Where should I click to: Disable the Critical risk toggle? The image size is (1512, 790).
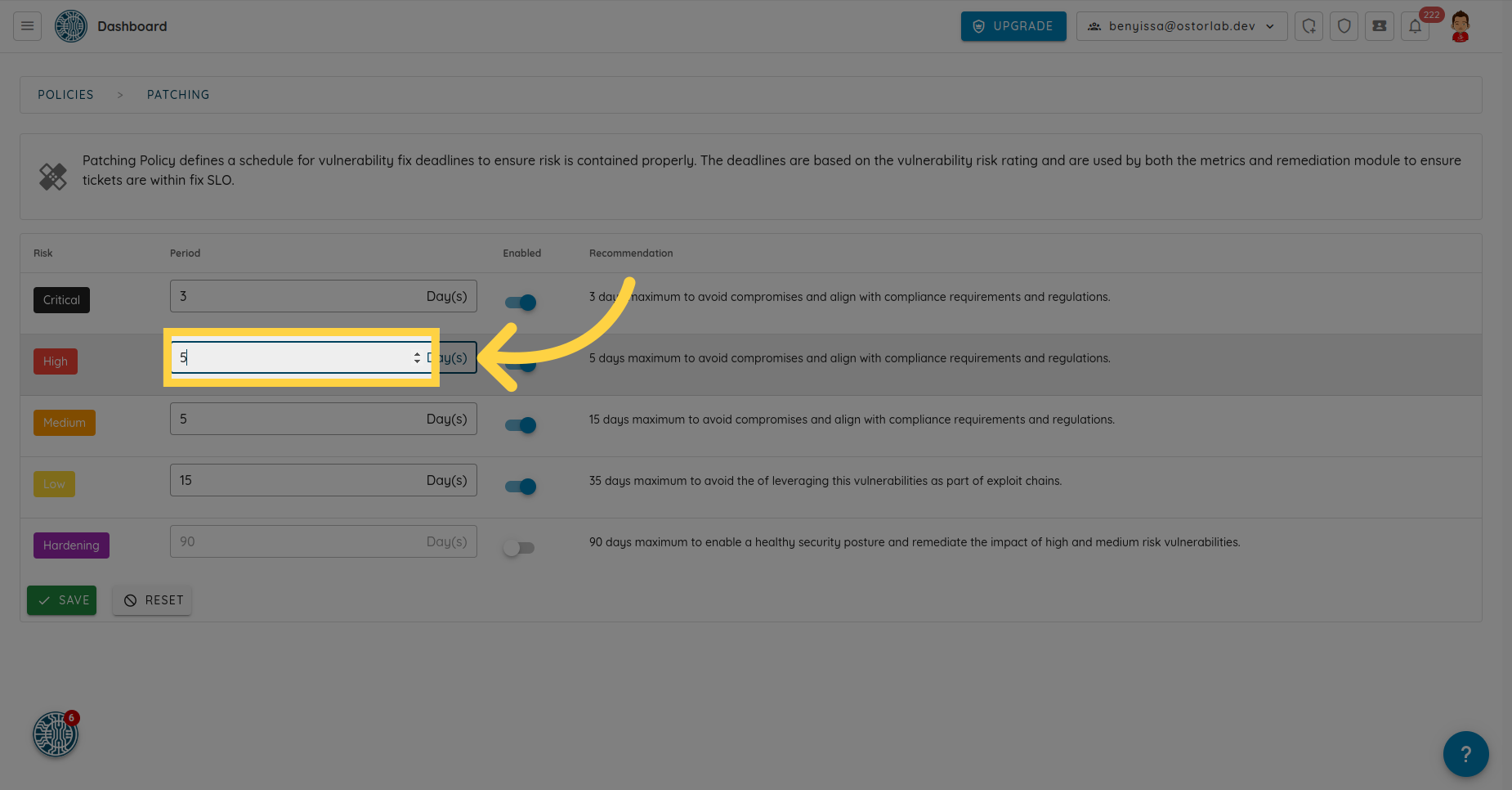521,303
